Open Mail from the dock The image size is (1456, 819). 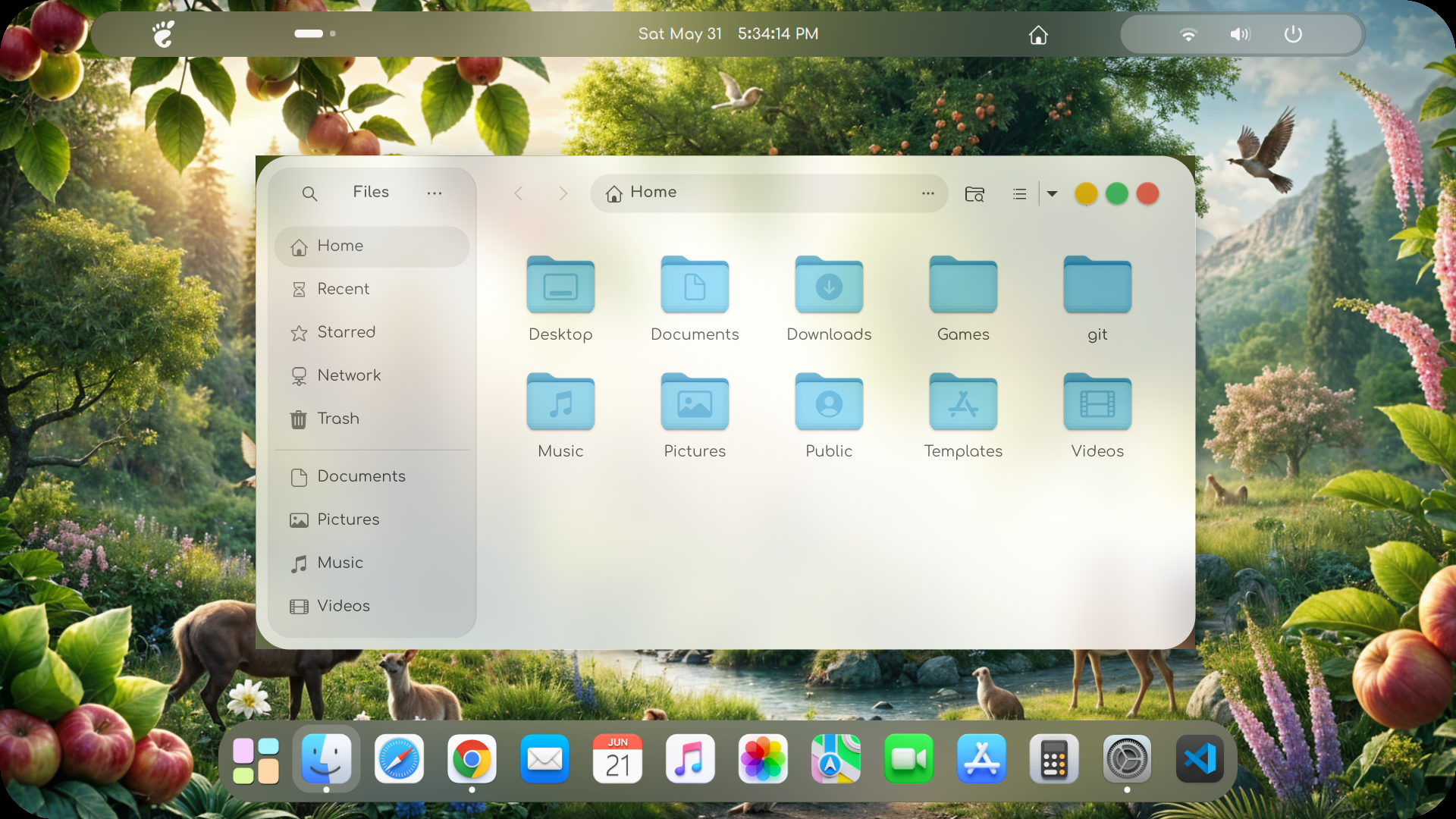coord(544,759)
